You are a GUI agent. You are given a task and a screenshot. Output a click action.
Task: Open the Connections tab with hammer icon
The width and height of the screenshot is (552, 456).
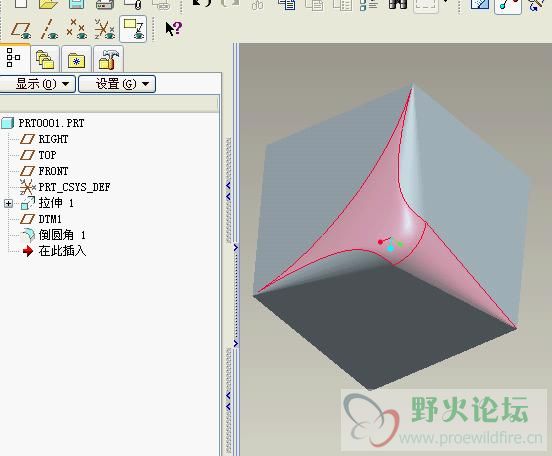pyautogui.click(x=108, y=60)
